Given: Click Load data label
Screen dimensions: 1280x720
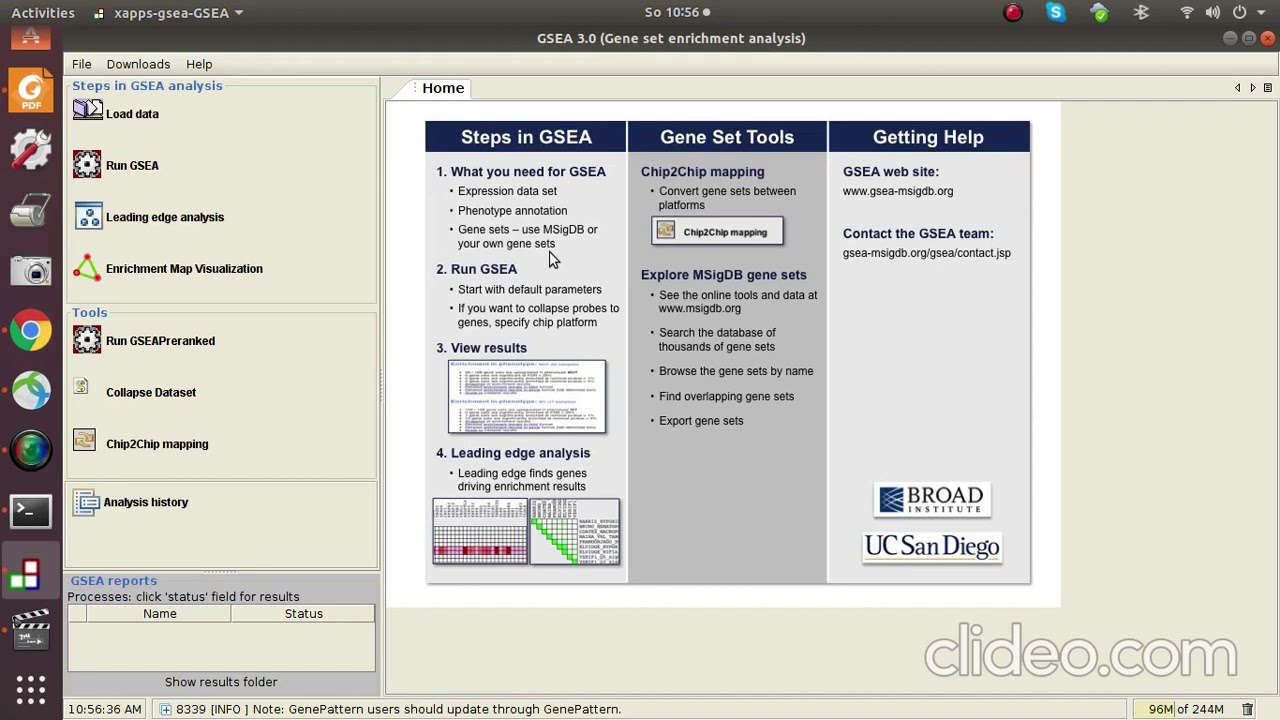Looking at the screenshot, I should (x=132, y=114).
